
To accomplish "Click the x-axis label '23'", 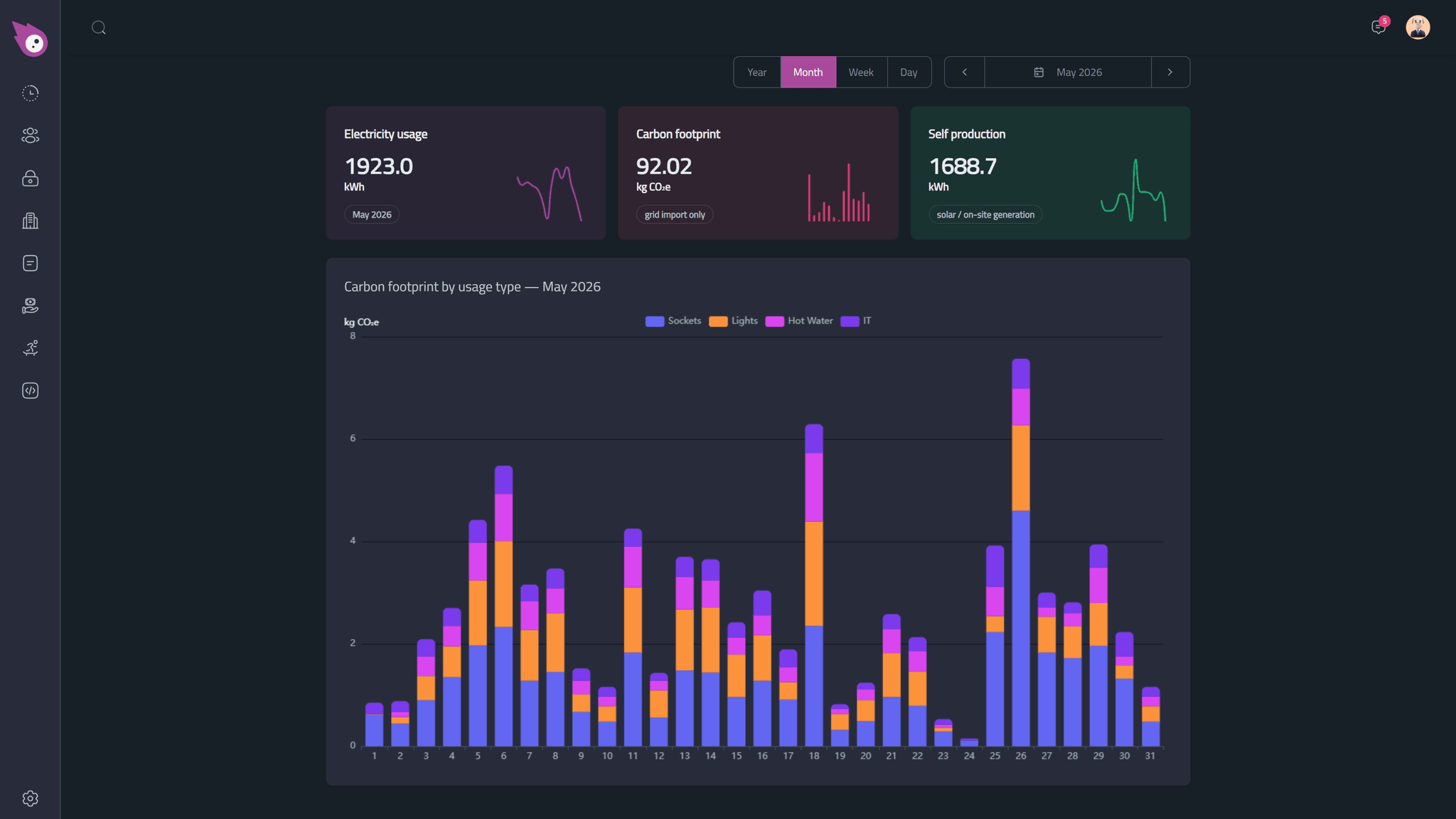I will coord(943,756).
